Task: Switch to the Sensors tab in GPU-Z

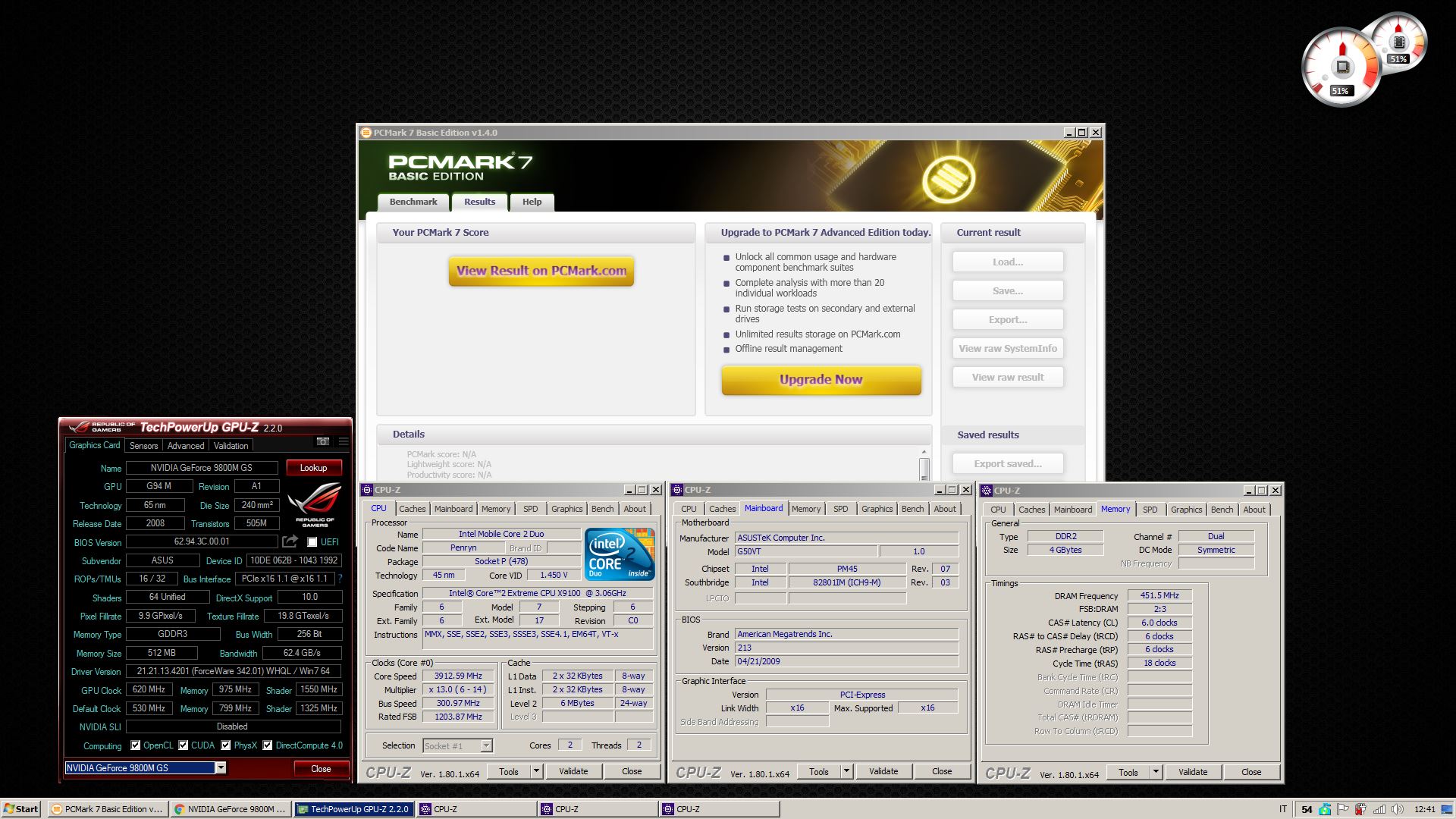Action: tap(143, 446)
